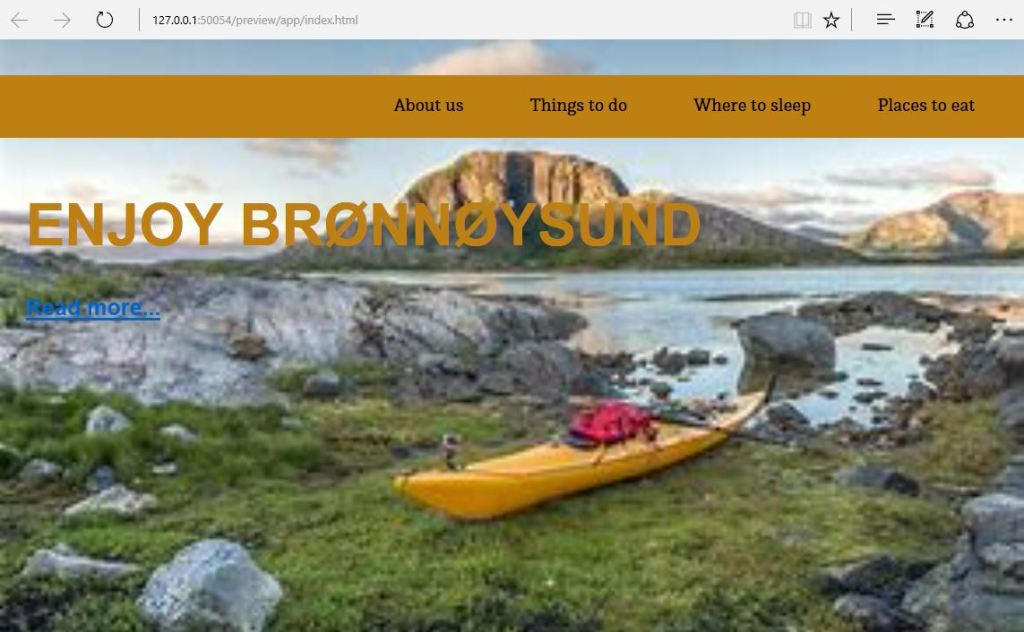Click the browser forward arrow
The height and width of the screenshot is (632, 1024).
tap(62, 20)
